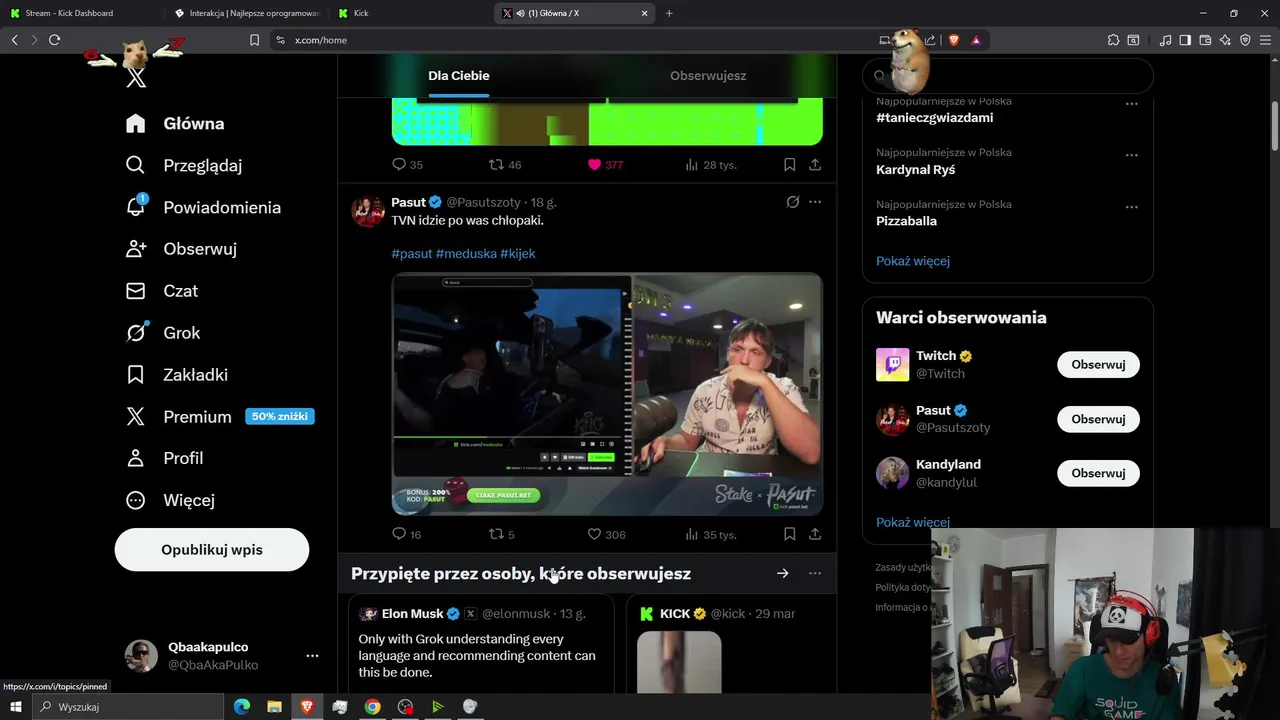Open Brave wallet icon in toolbar

[1205, 40]
